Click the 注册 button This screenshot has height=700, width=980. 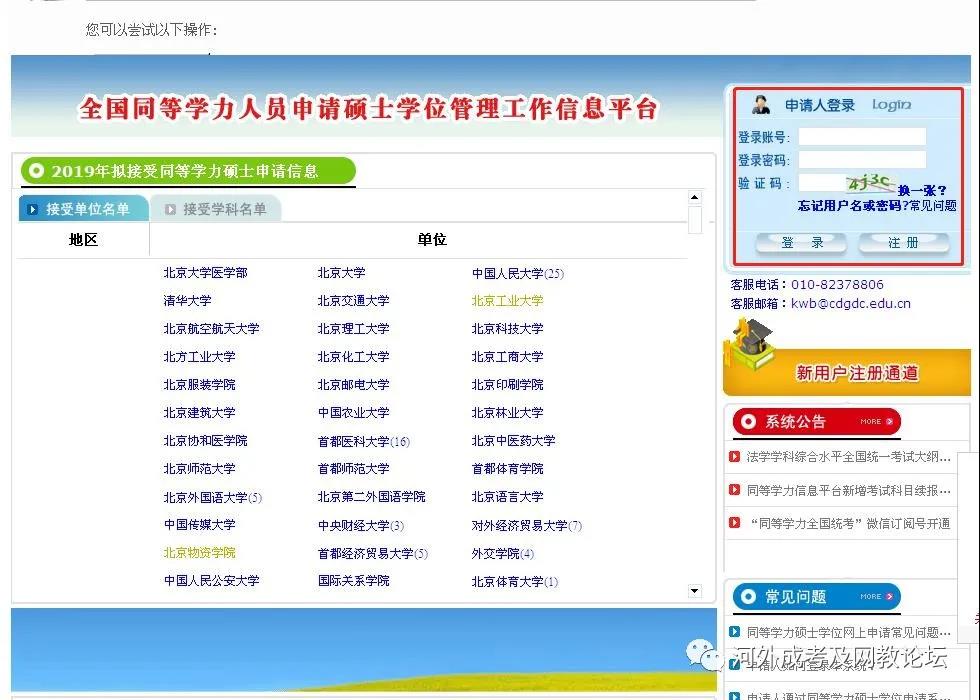[904, 243]
